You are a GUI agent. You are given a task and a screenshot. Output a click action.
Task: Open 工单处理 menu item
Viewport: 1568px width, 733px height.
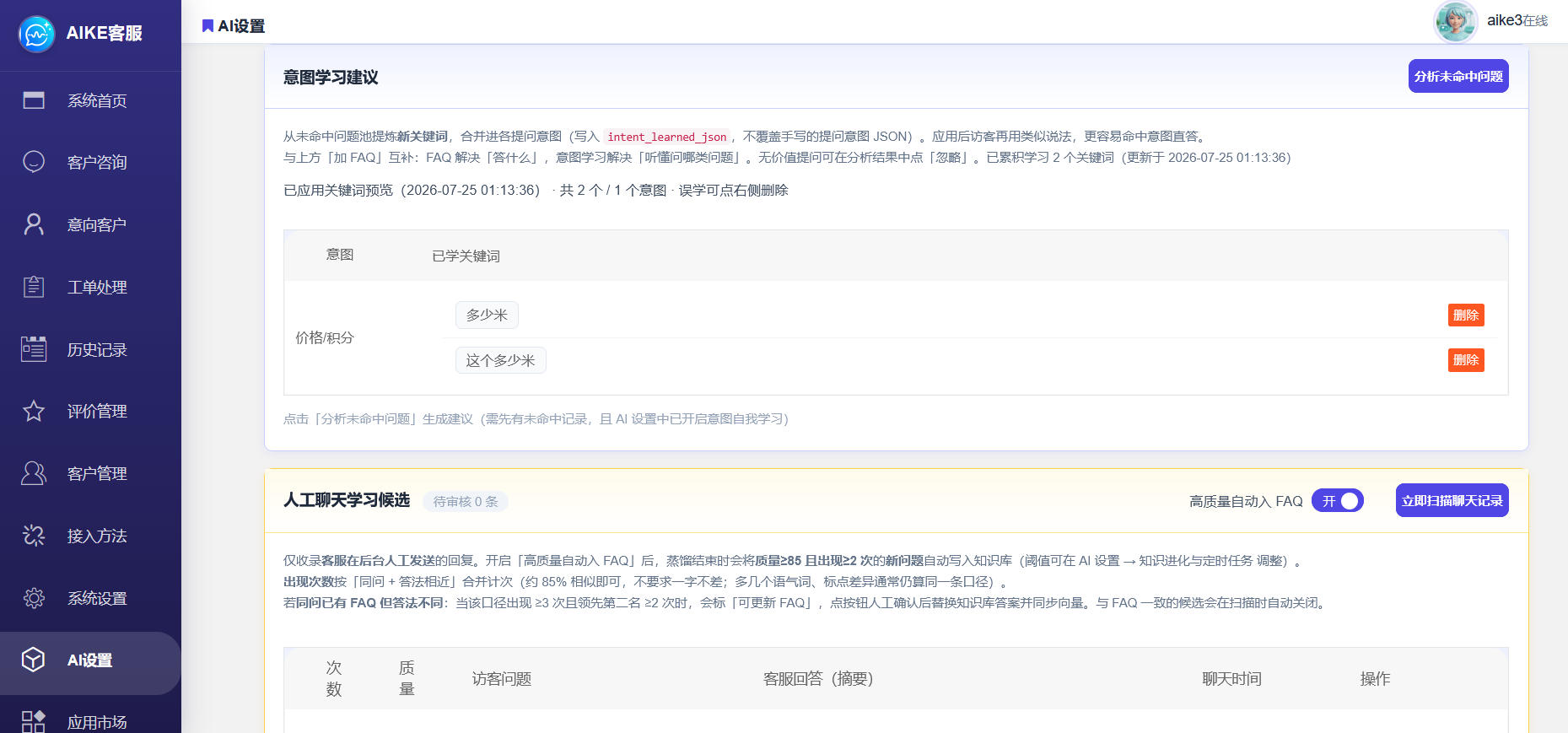pyautogui.click(x=97, y=287)
